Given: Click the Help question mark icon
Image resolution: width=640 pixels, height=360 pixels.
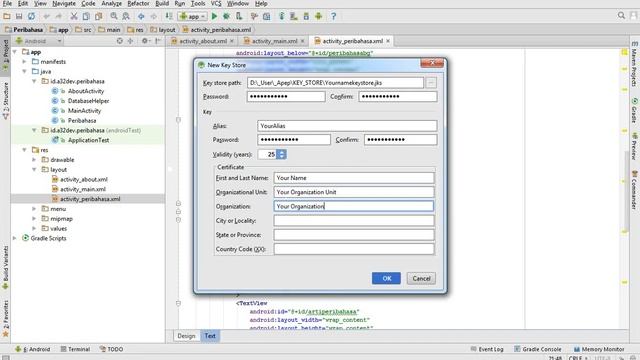Looking at the screenshot, I should coord(333,16).
